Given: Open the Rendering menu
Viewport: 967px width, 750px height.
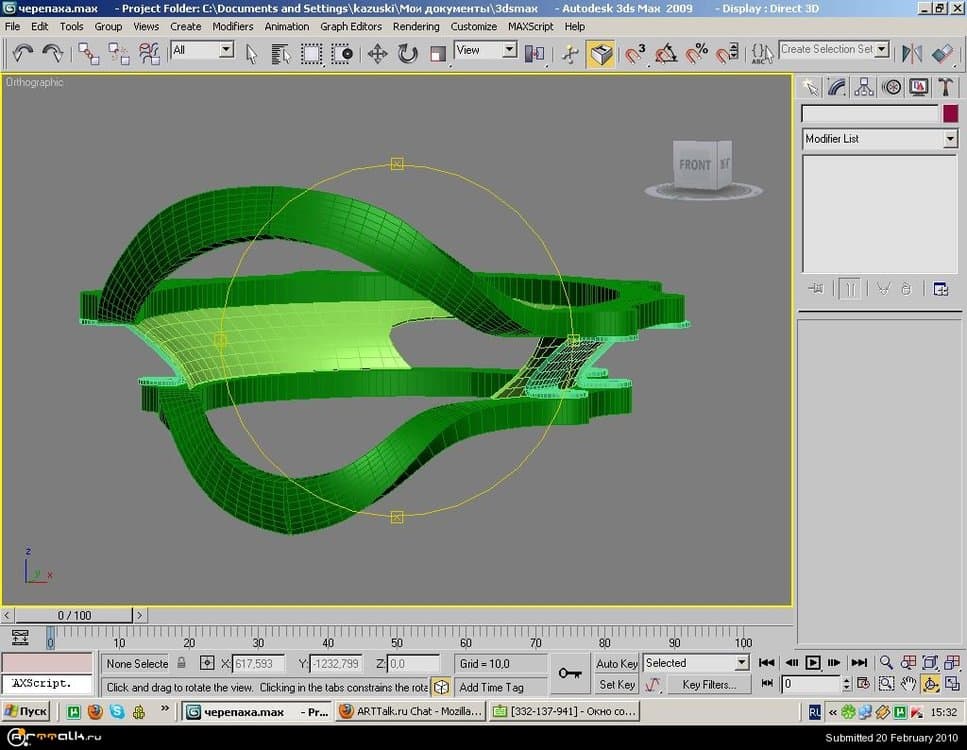Looking at the screenshot, I should [x=416, y=27].
